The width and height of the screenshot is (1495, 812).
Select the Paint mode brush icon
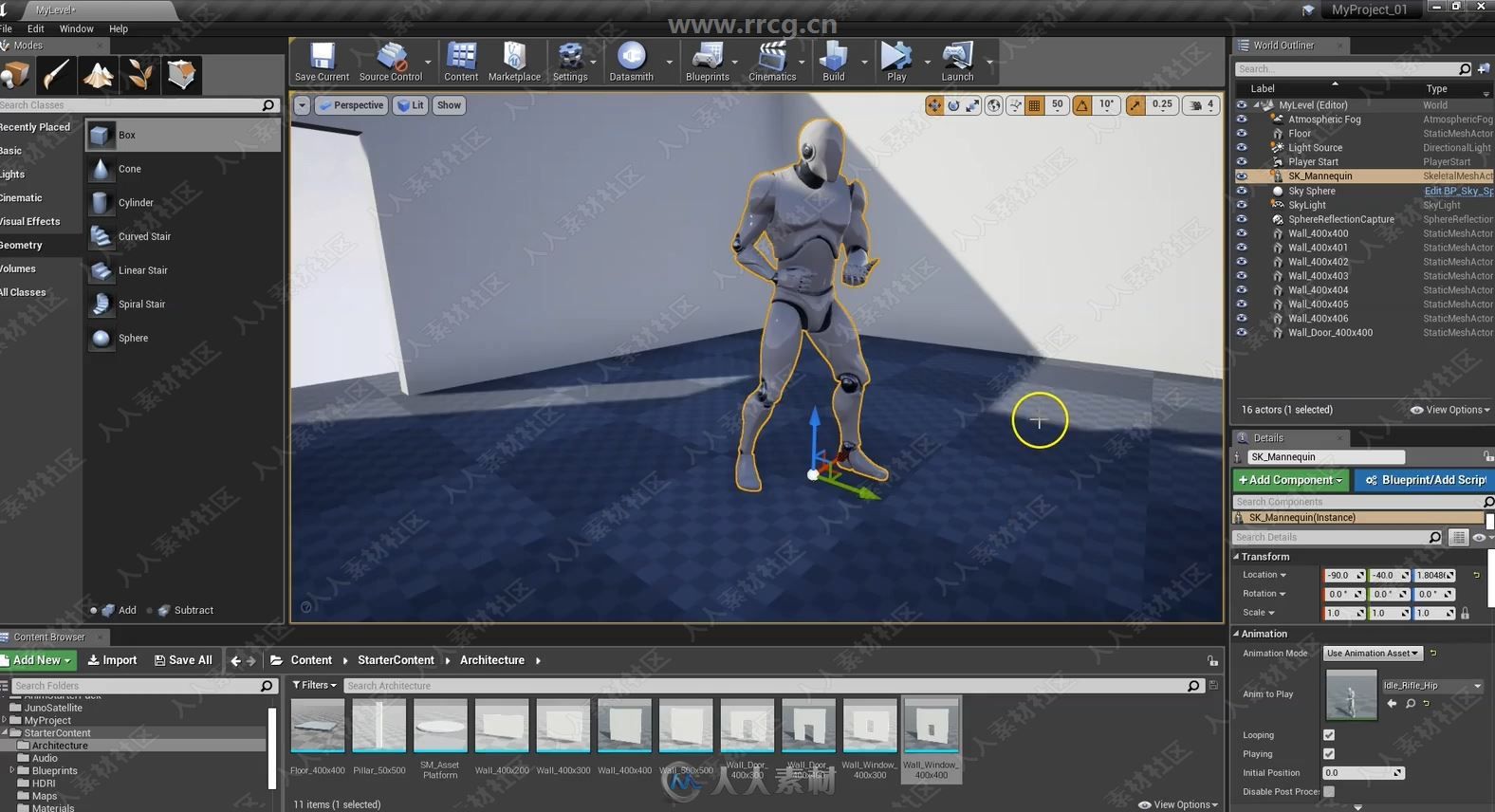56,74
